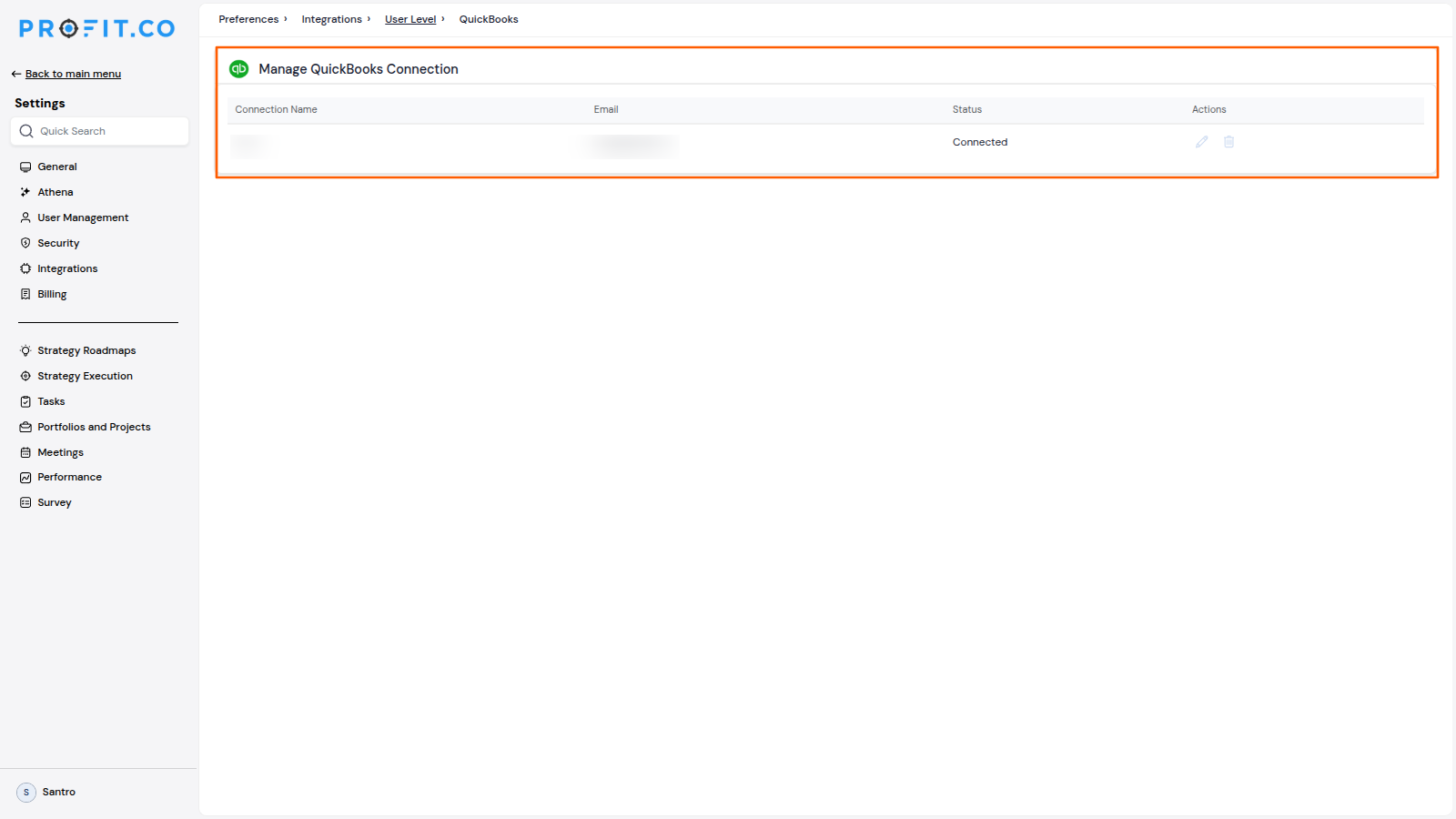Click the Performance chart icon
The image size is (1456, 819).
[25, 477]
